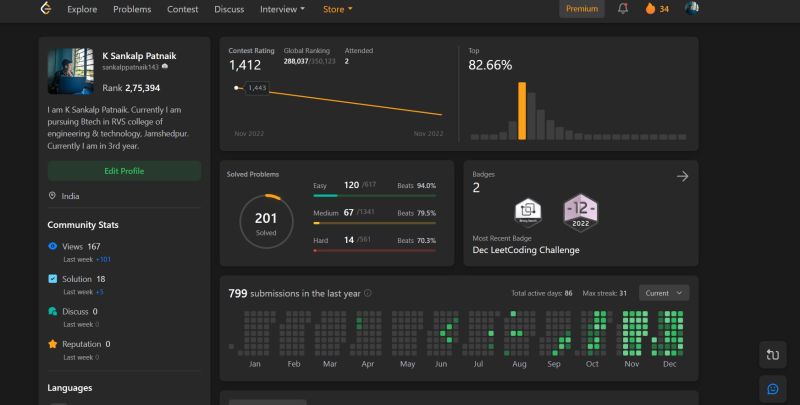Click the Medium 67 solved count

pos(348,213)
